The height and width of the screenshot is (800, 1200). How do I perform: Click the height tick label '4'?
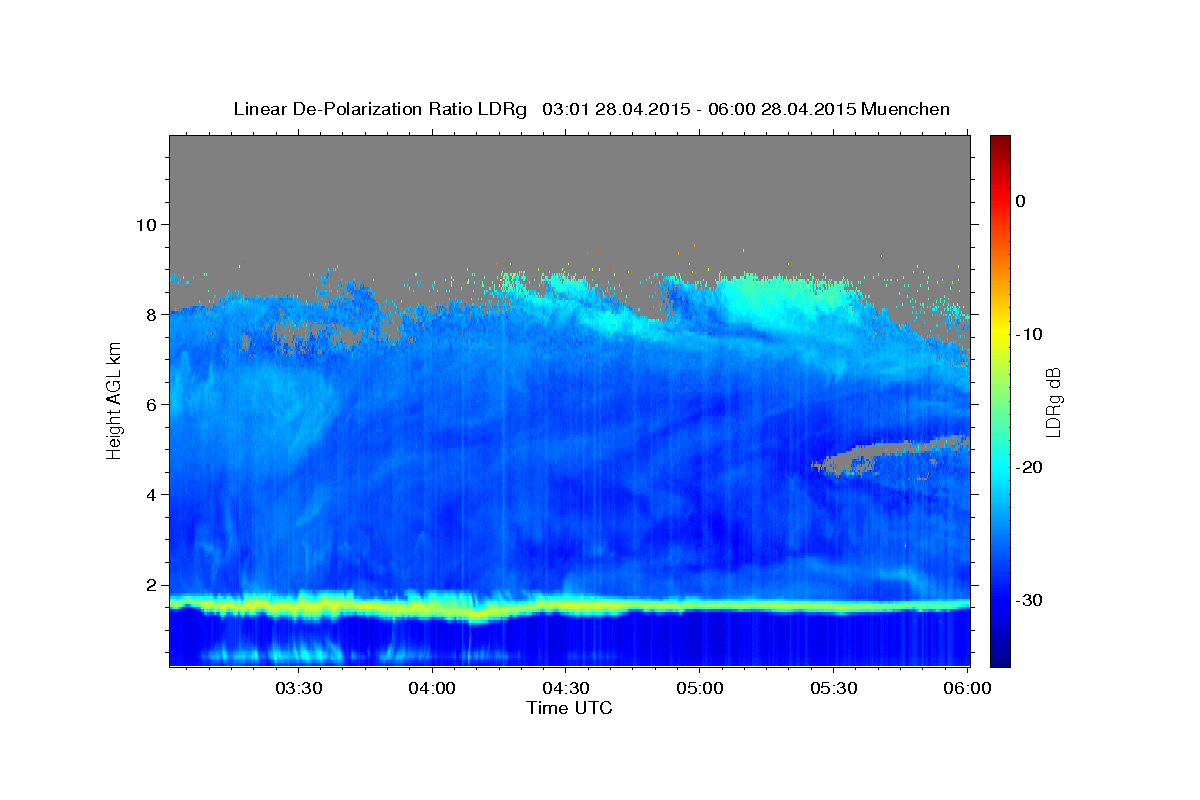(152, 495)
